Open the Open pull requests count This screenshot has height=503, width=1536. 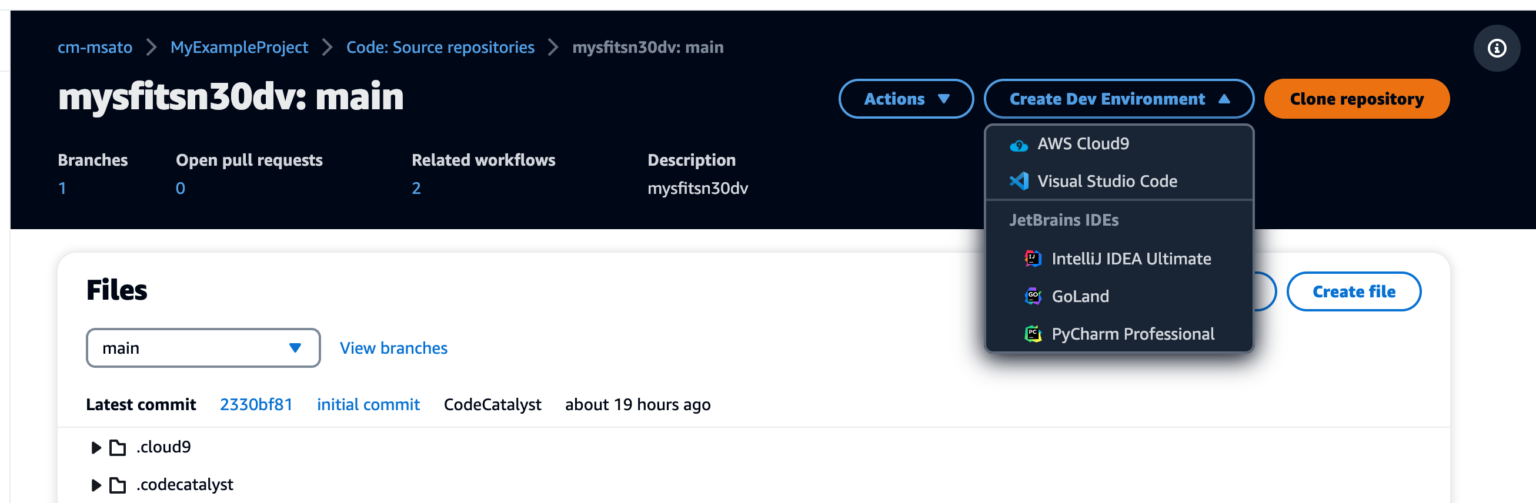tap(180, 188)
